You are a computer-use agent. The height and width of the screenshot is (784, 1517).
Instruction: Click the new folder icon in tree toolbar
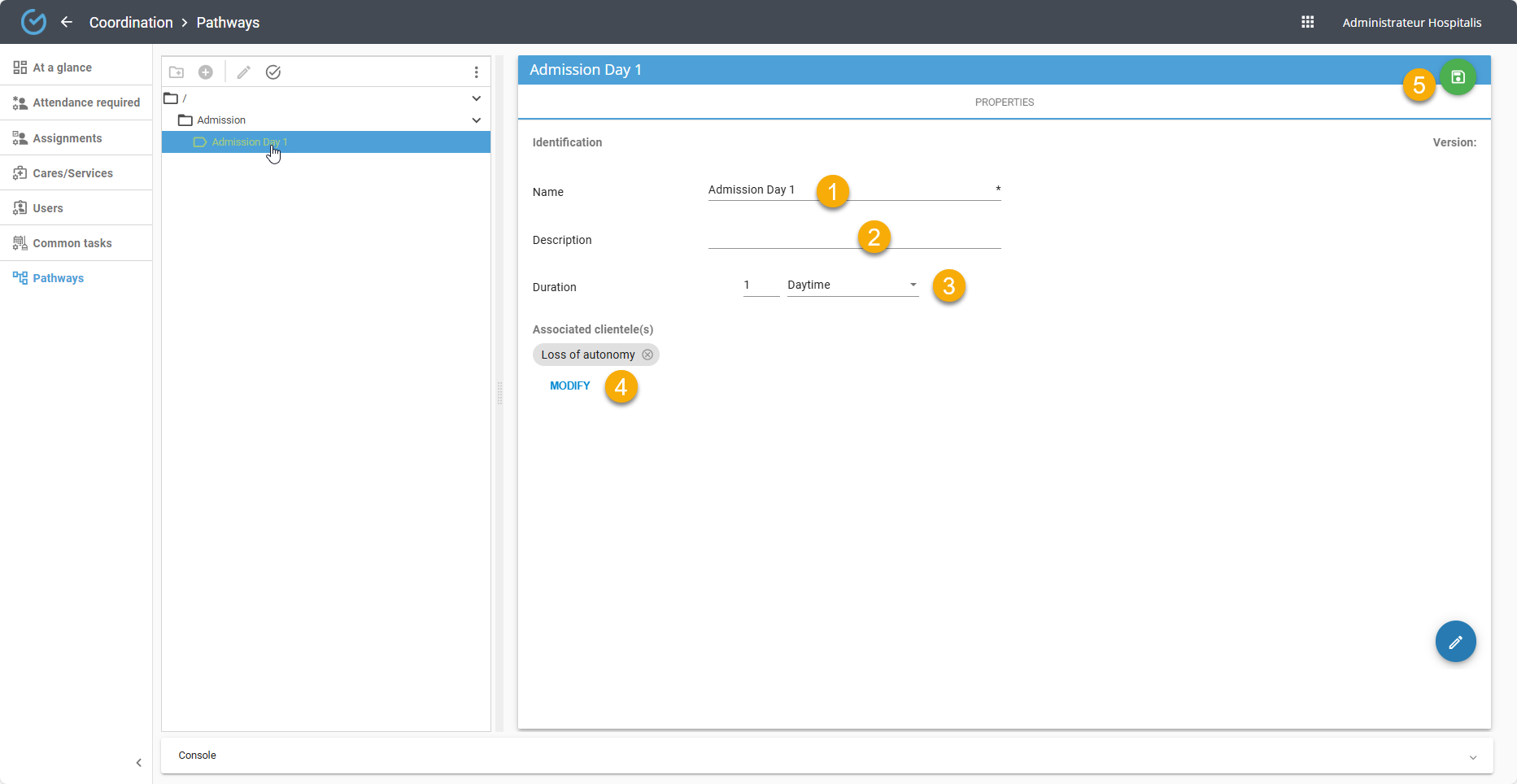click(177, 72)
